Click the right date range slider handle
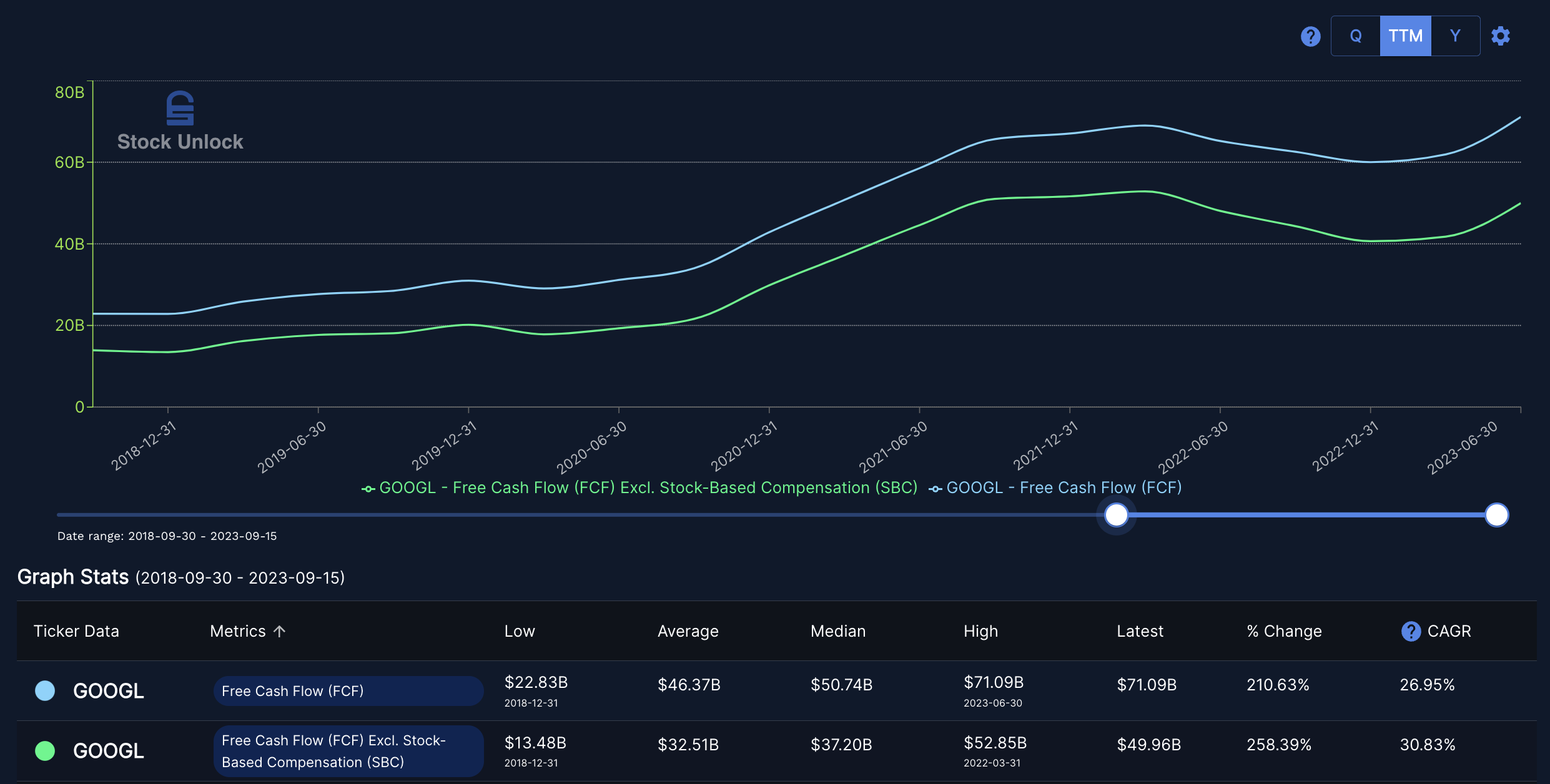This screenshot has width=1550, height=784. pos(1496,515)
